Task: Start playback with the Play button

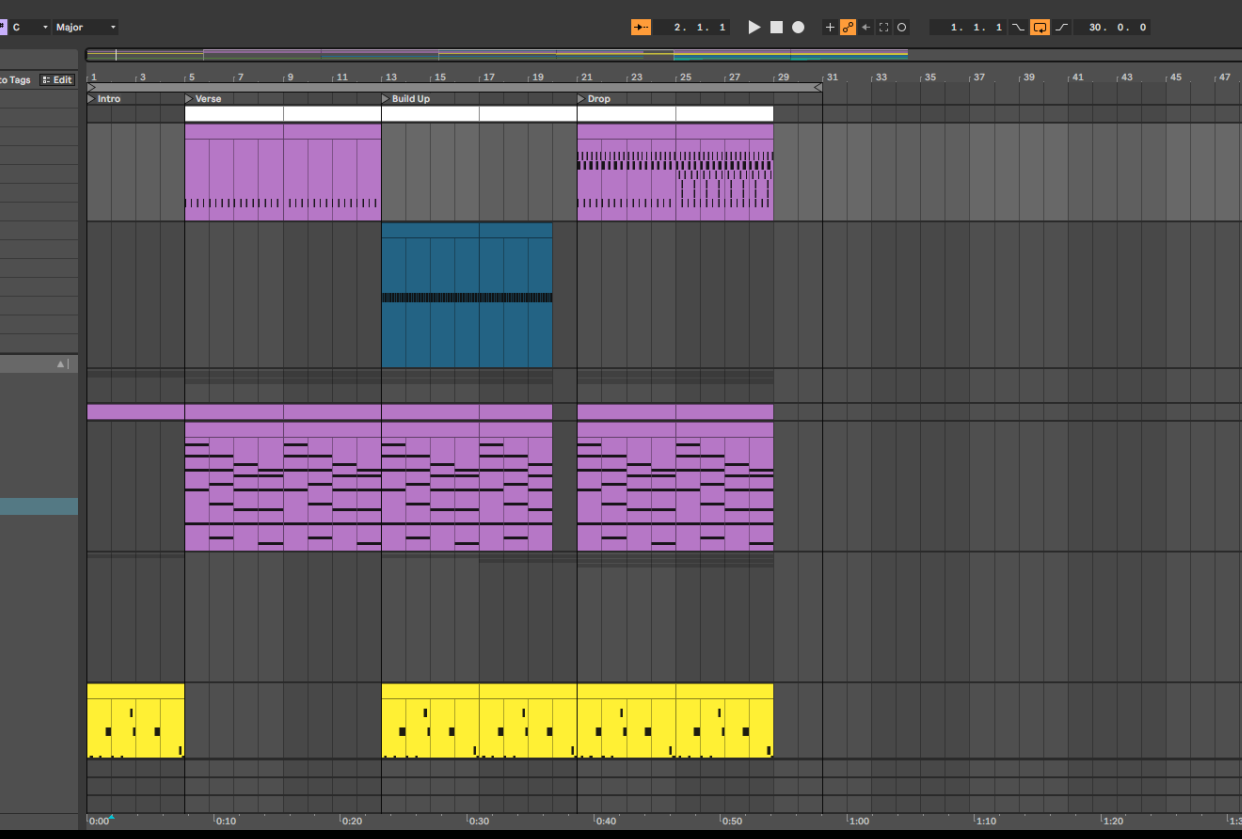Action: coord(754,27)
